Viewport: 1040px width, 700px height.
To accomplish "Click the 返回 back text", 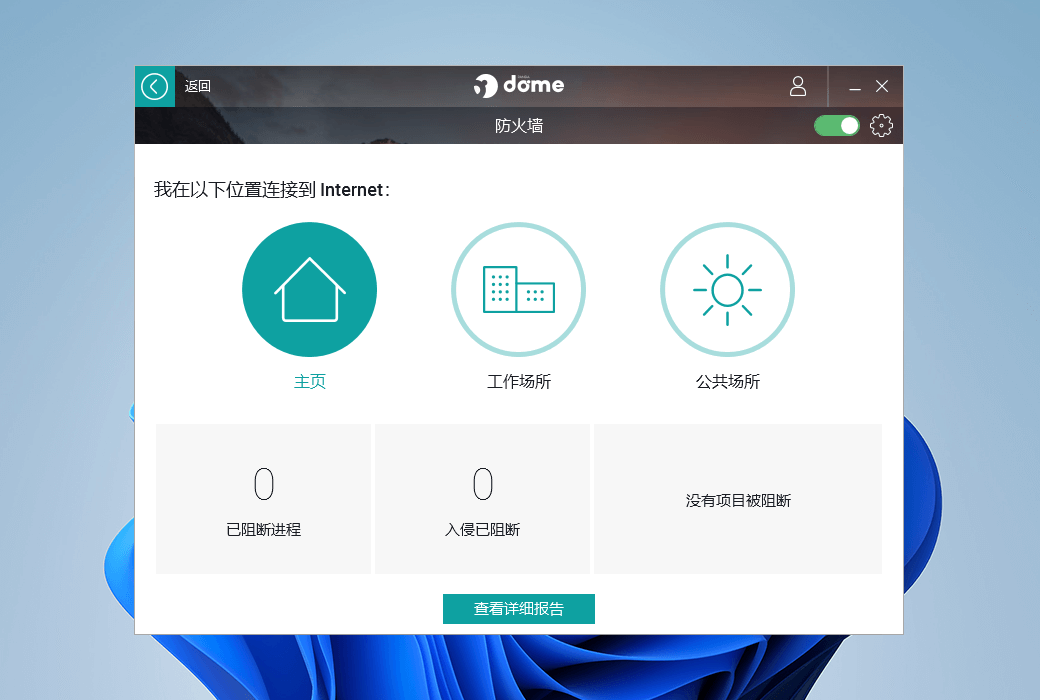I will 198,87.
